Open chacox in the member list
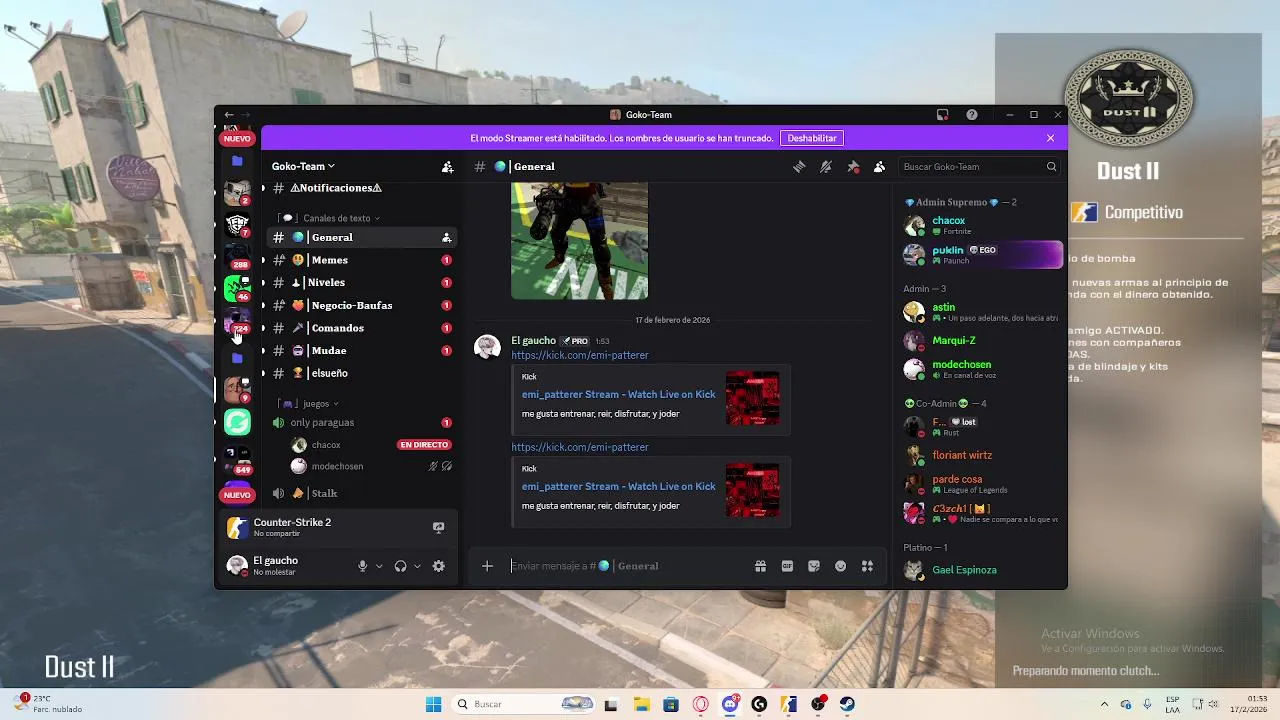Screen dimensions: 1280x720 click(x=980, y=225)
